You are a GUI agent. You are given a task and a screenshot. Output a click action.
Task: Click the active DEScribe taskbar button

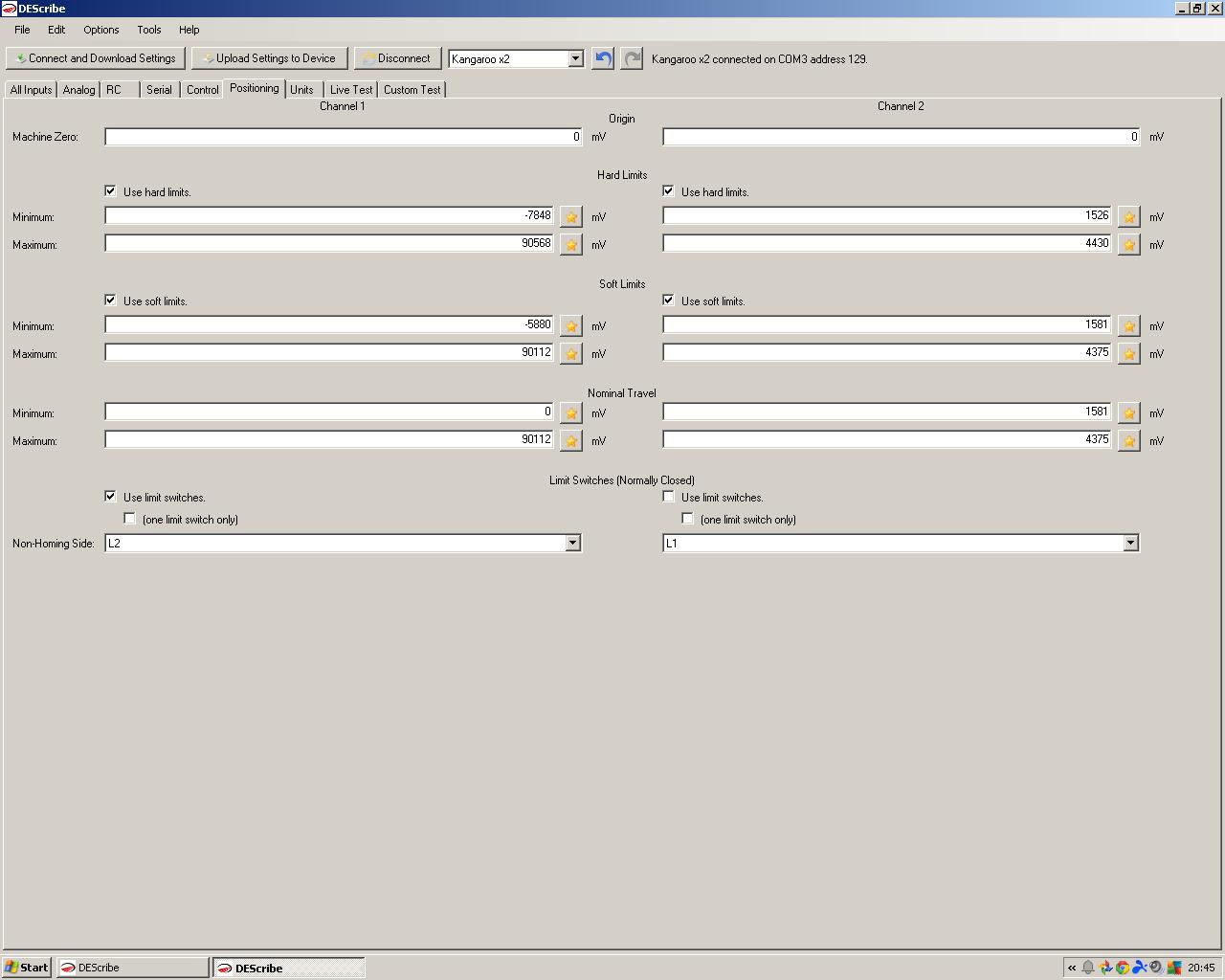point(288,968)
